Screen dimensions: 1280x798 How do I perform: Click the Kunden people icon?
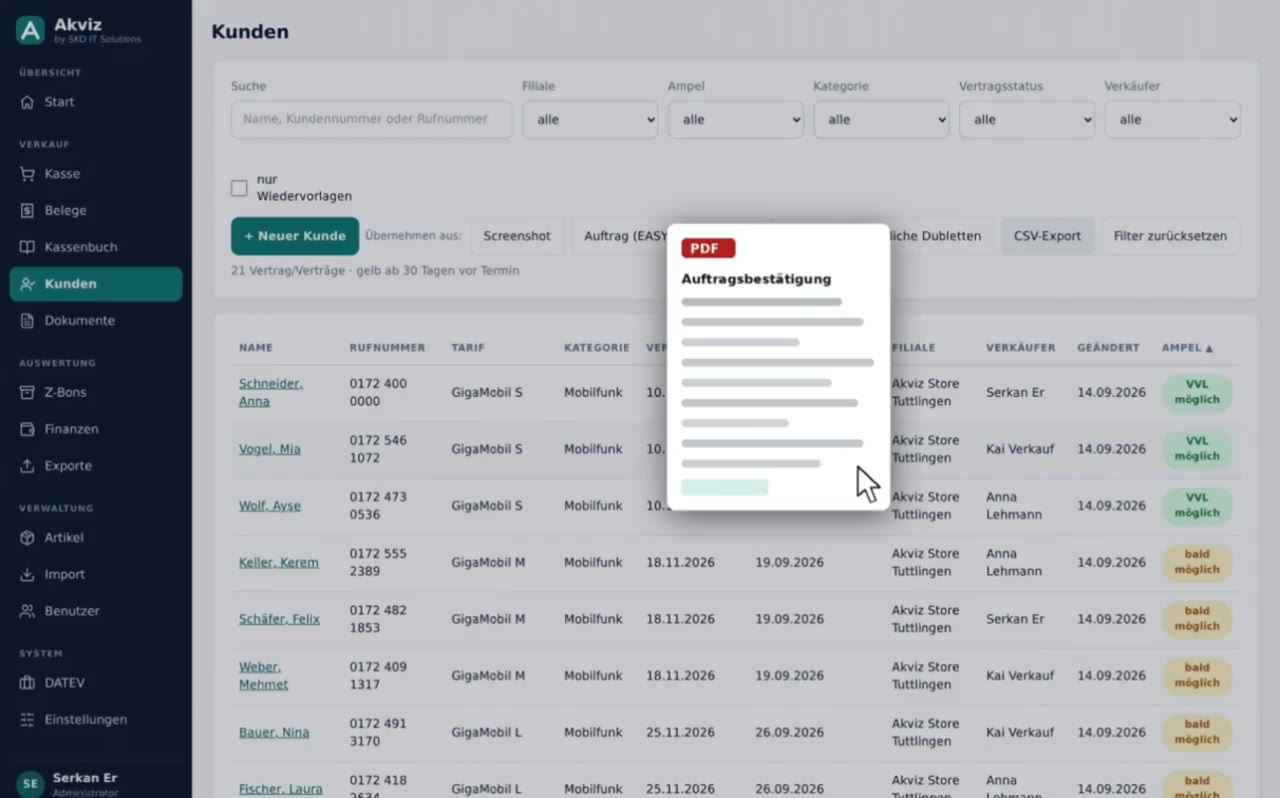pos(27,284)
